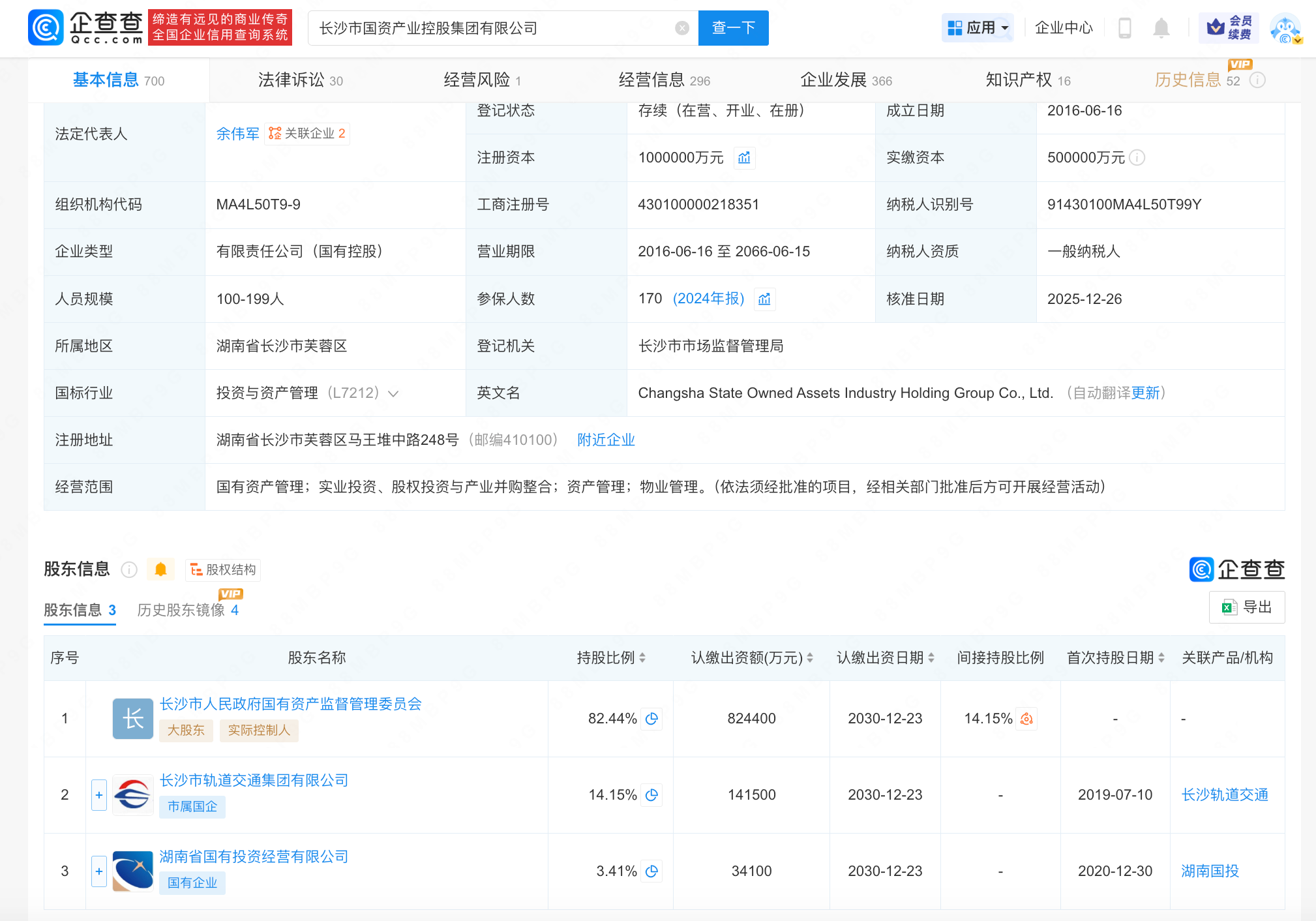This screenshot has width=1316, height=921.
Task: Click the 查一下 search button
Action: pos(733,28)
